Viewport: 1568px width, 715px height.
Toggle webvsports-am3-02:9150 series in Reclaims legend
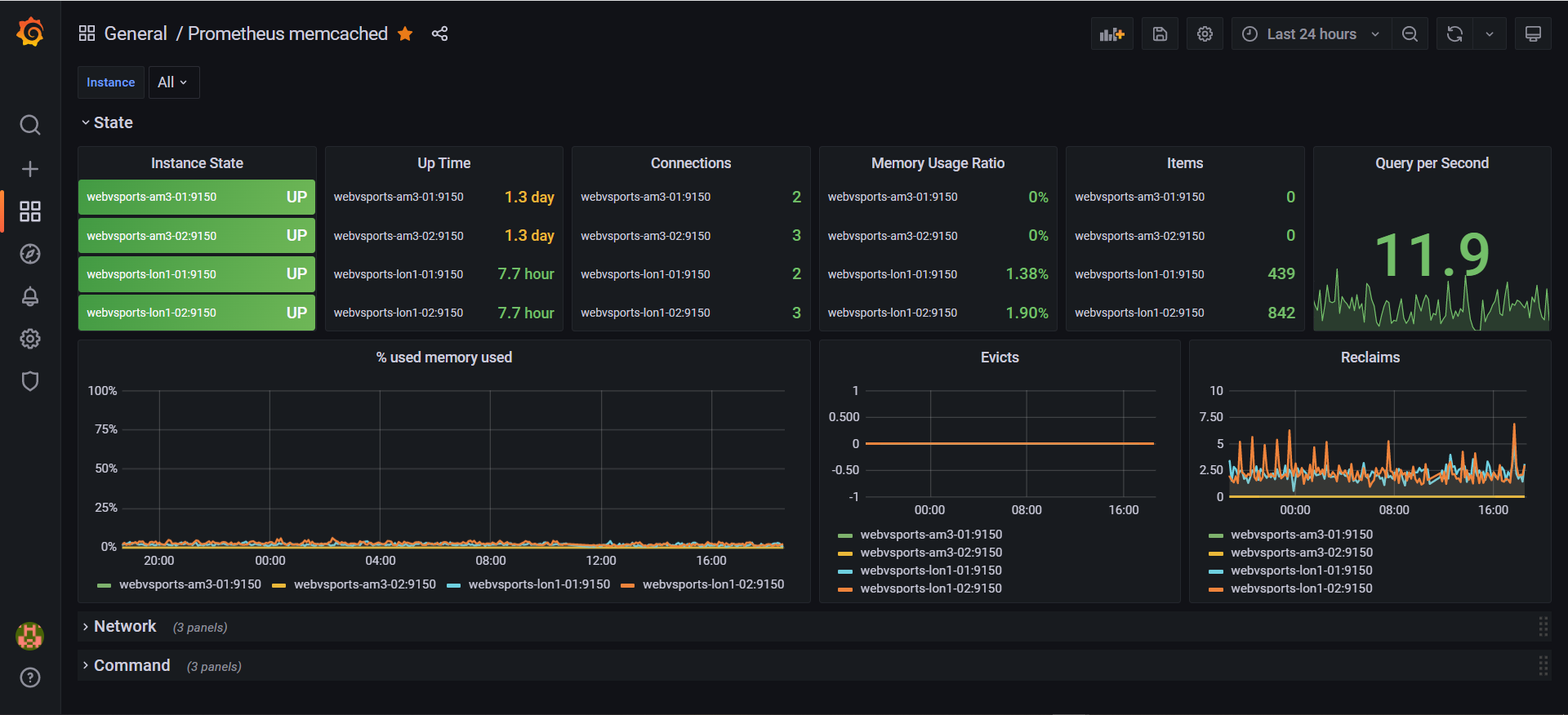(x=1302, y=553)
